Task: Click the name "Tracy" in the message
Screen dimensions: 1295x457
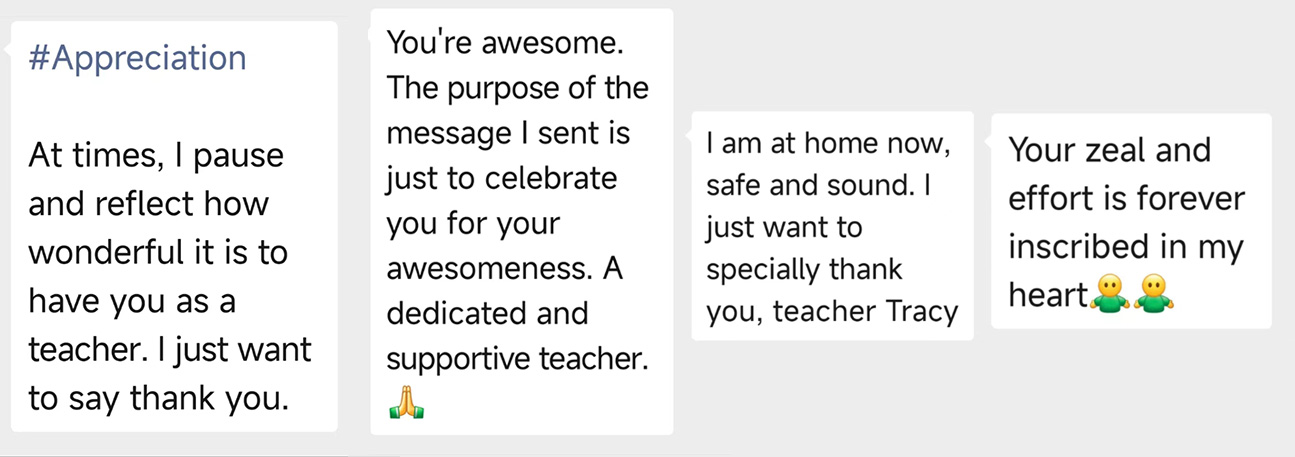Action: pyautogui.click(x=922, y=312)
